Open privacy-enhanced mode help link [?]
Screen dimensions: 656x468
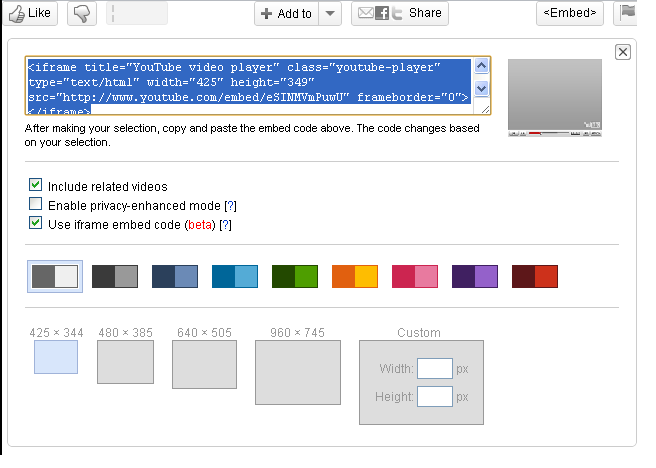tap(231, 206)
